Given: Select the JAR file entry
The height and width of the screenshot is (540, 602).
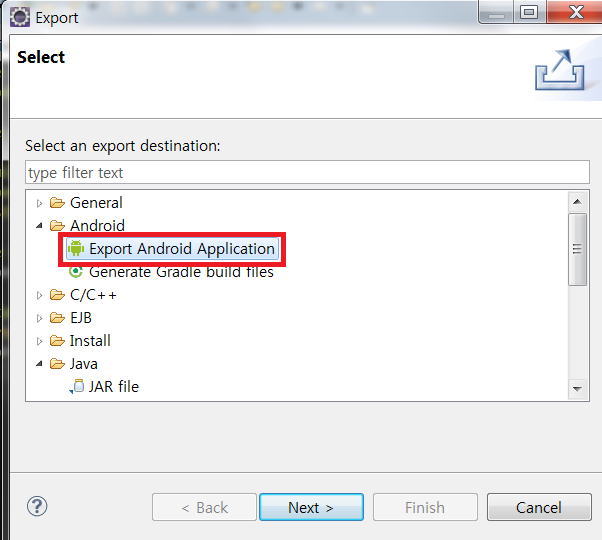Looking at the screenshot, I should point(114,386).
